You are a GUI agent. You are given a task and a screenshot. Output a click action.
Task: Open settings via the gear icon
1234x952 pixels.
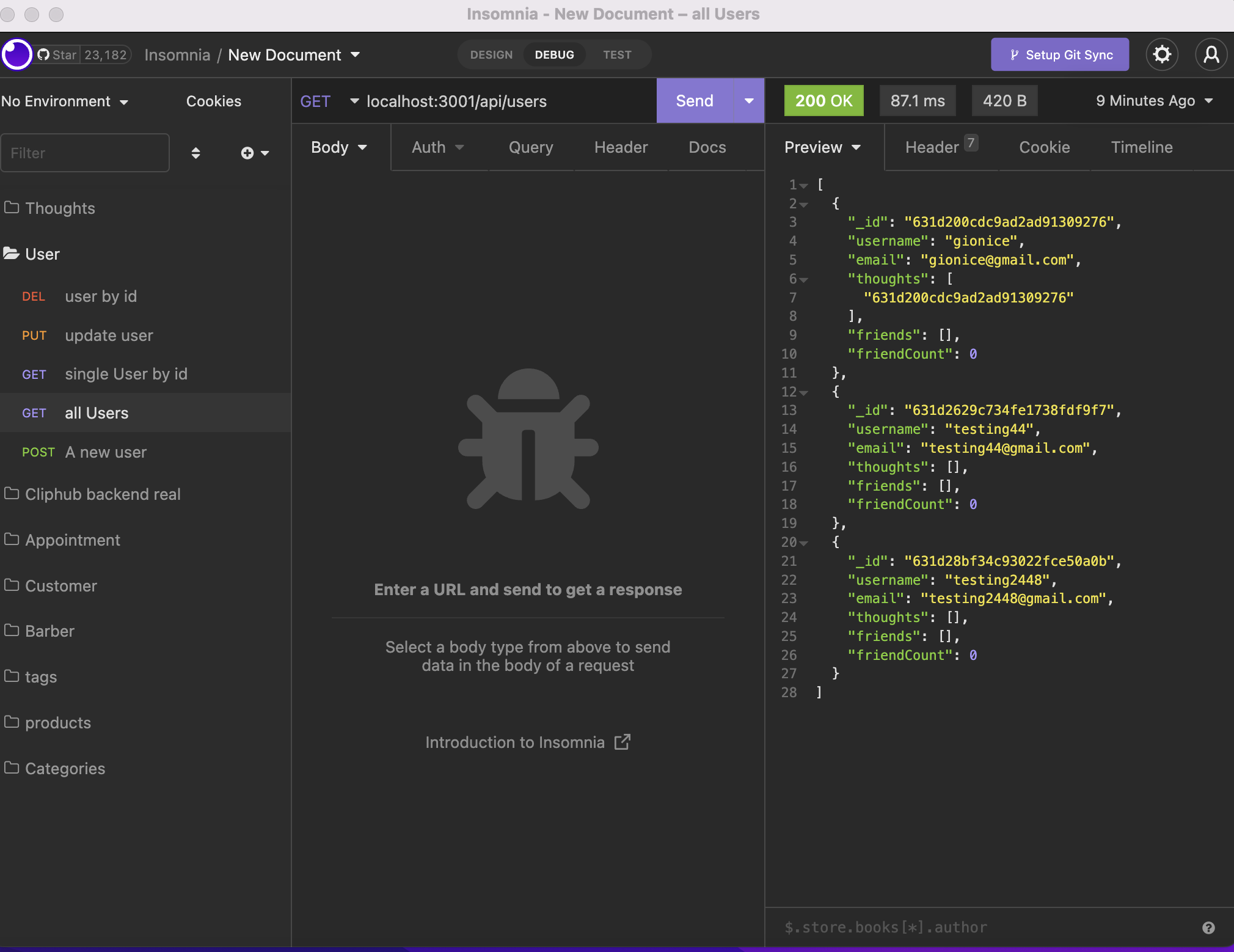point(1161,54)
